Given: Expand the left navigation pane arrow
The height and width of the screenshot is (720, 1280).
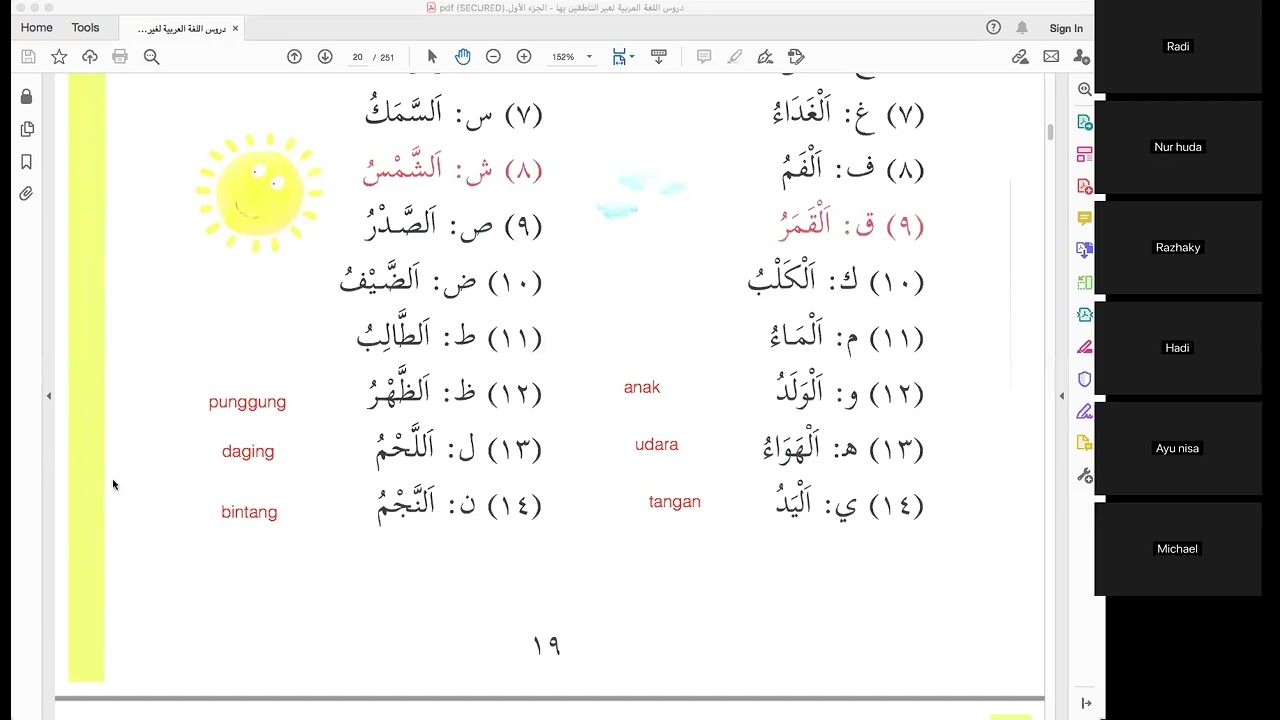Looking at the screenshot, I should click(48, 396).
